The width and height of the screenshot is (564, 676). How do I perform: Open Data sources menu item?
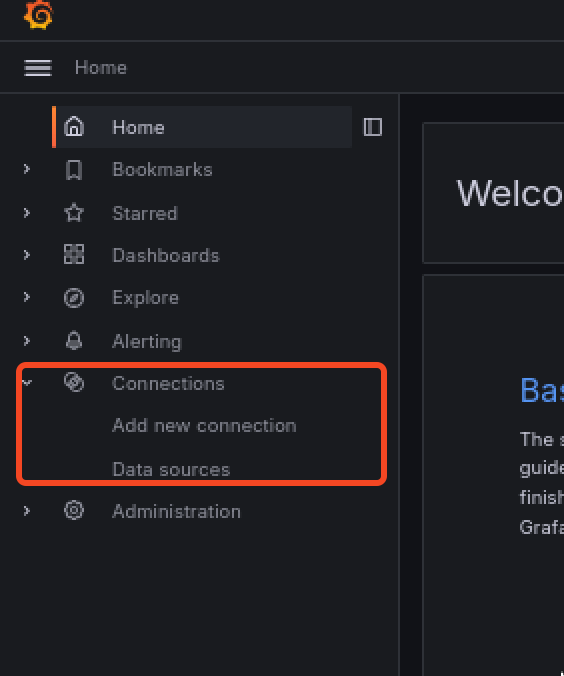(x=171, y=469)
